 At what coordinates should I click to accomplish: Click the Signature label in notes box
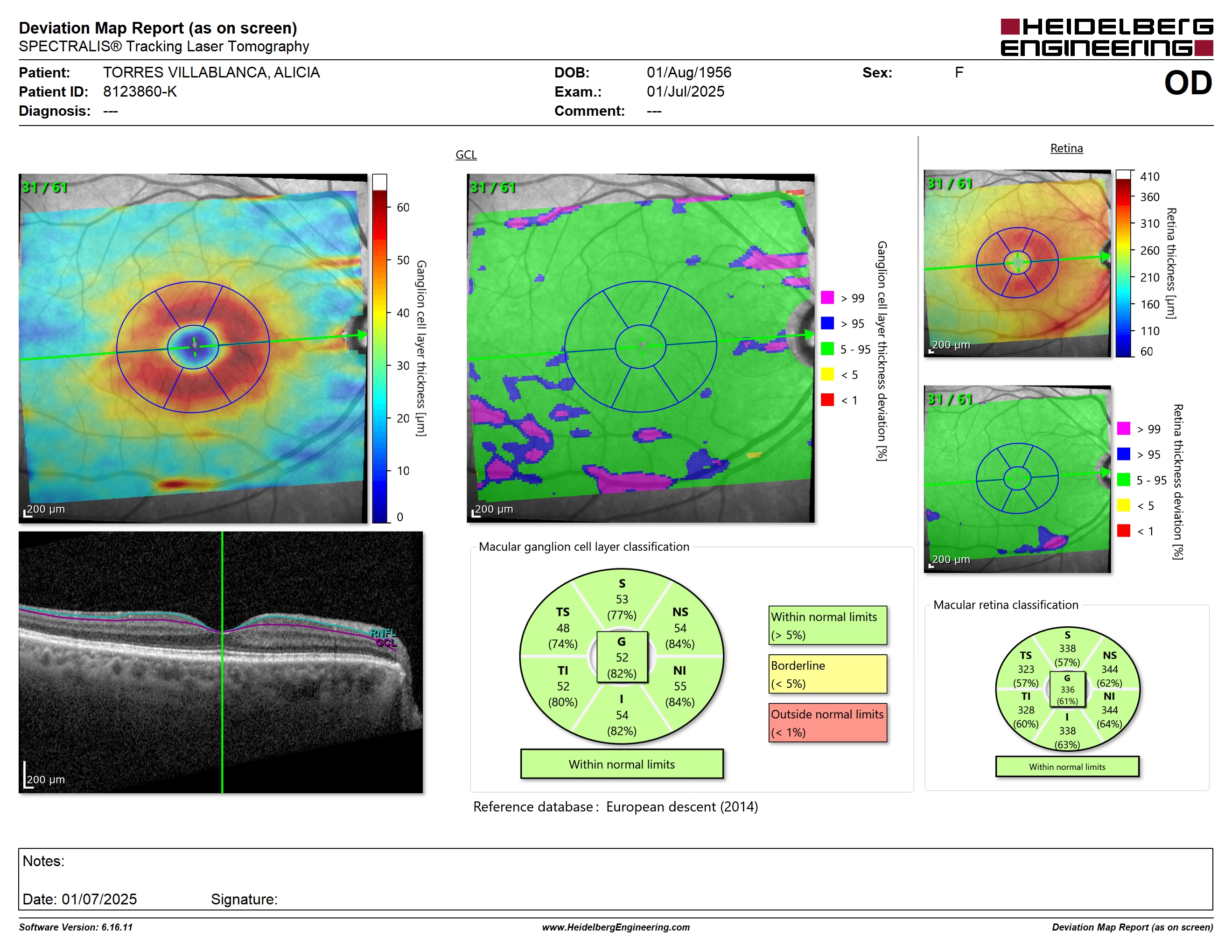244,899
